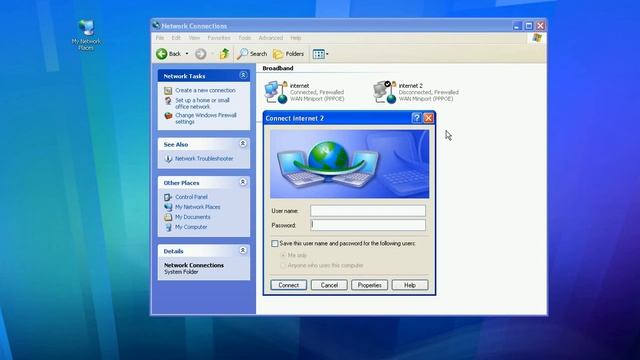This screenshot has height=360, width=640.
Task: Open the Advanced menu
Action: coord(271,38)
